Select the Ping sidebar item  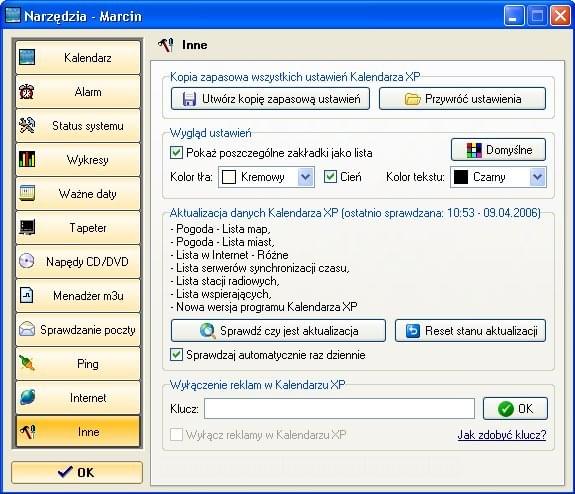pyautogui.click(x=78, y=363)
